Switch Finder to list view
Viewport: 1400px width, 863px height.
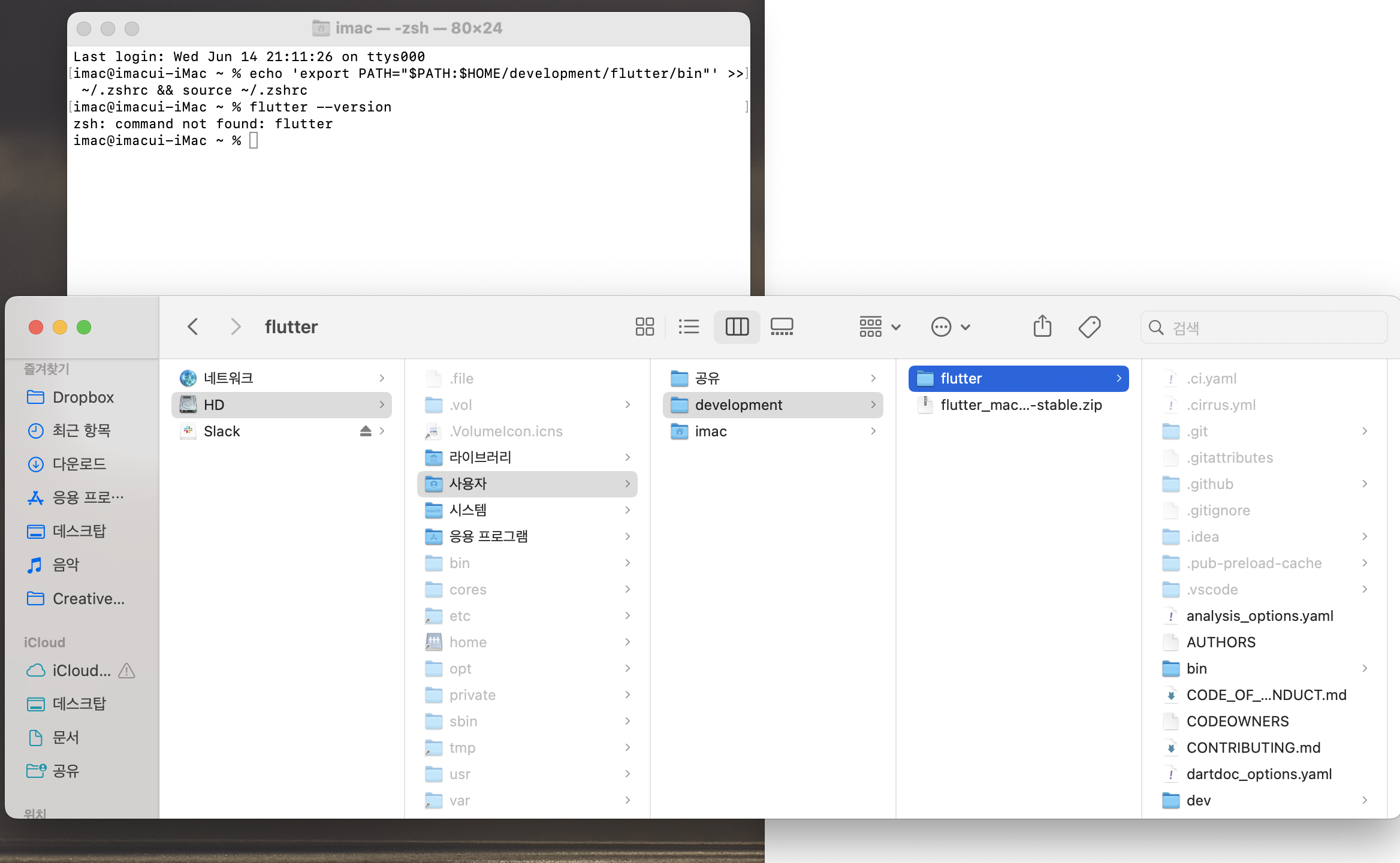coord(689,327)
